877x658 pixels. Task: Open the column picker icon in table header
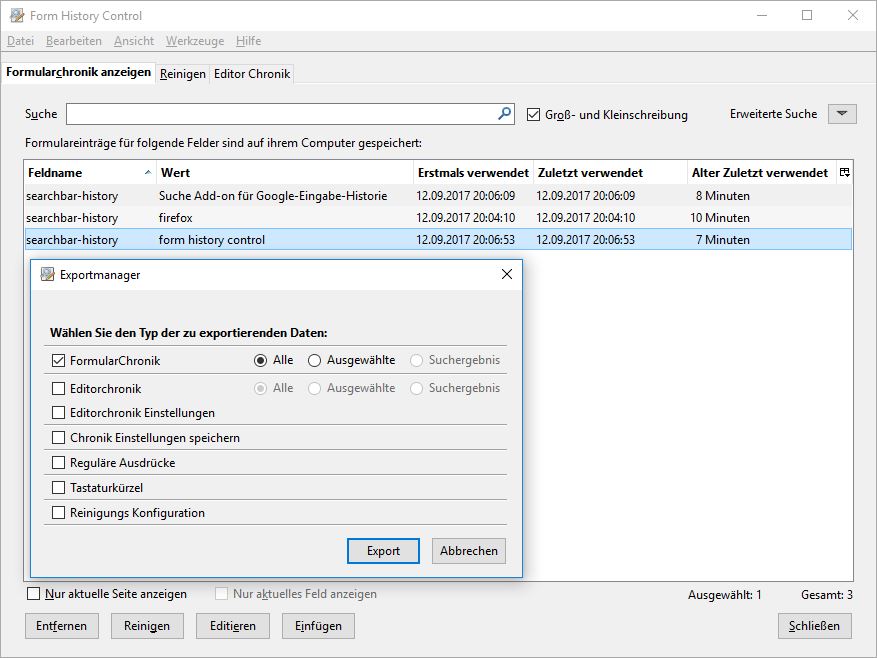coord(844,173)
